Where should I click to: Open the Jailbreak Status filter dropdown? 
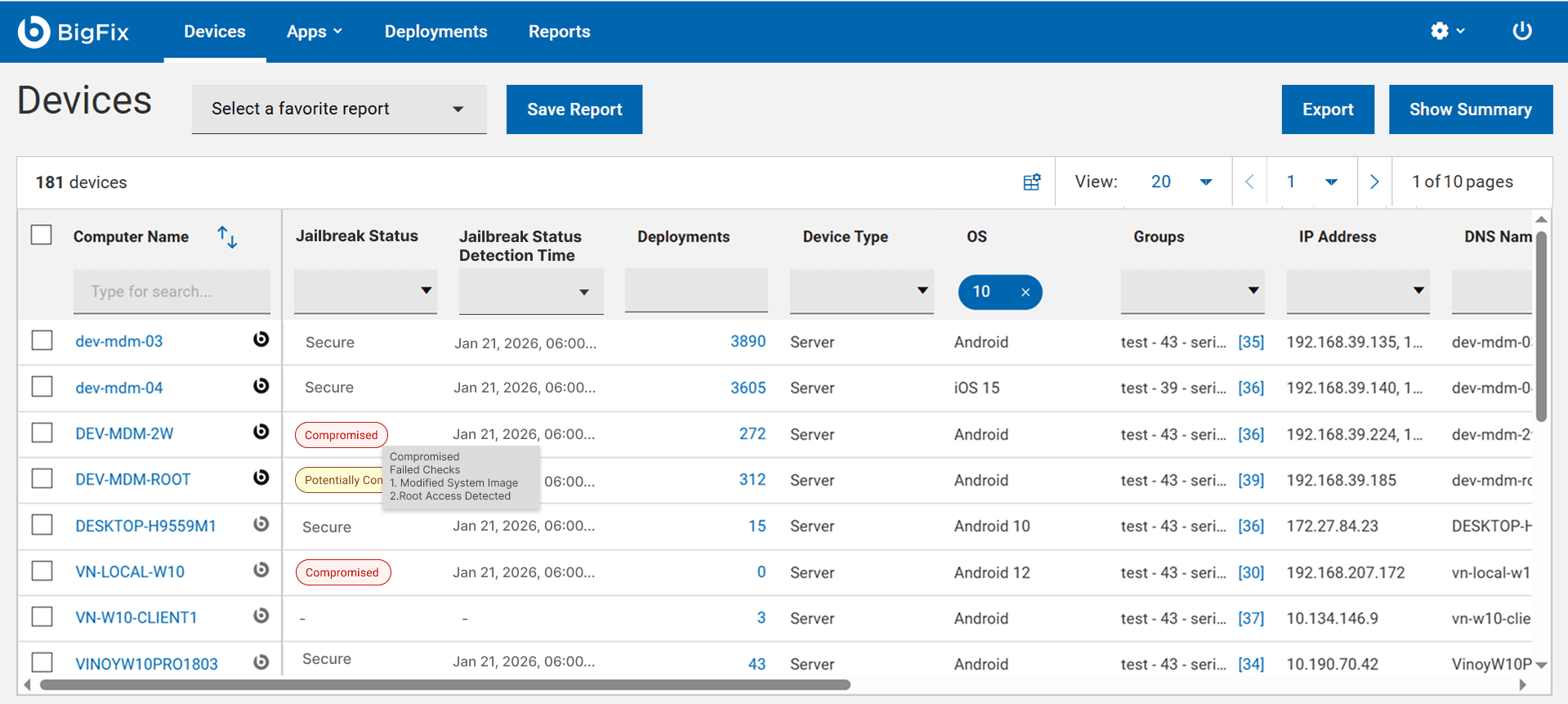pyautogui.click(x=365, y=291)
